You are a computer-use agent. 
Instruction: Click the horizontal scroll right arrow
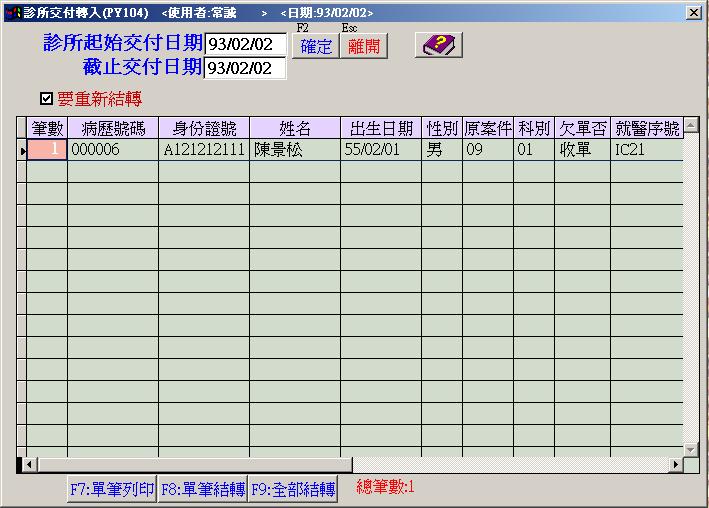click(676, 465)
